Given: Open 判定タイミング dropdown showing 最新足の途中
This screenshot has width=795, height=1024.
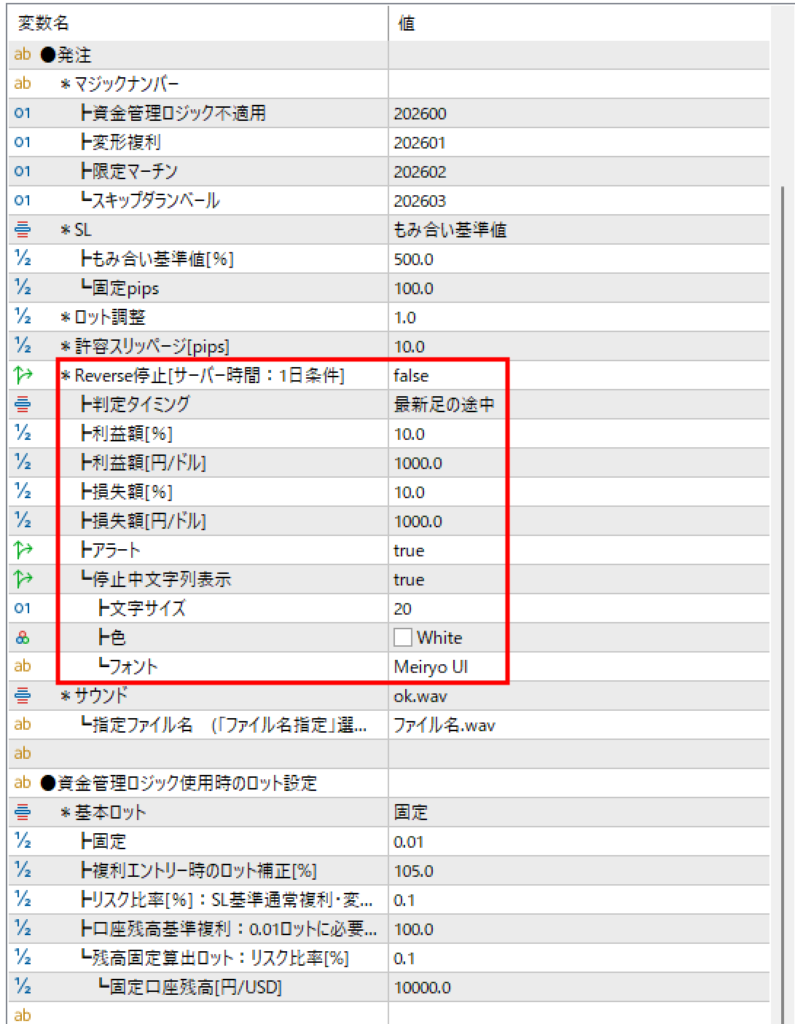Looking at the screenshot, I should click(443, 405).
